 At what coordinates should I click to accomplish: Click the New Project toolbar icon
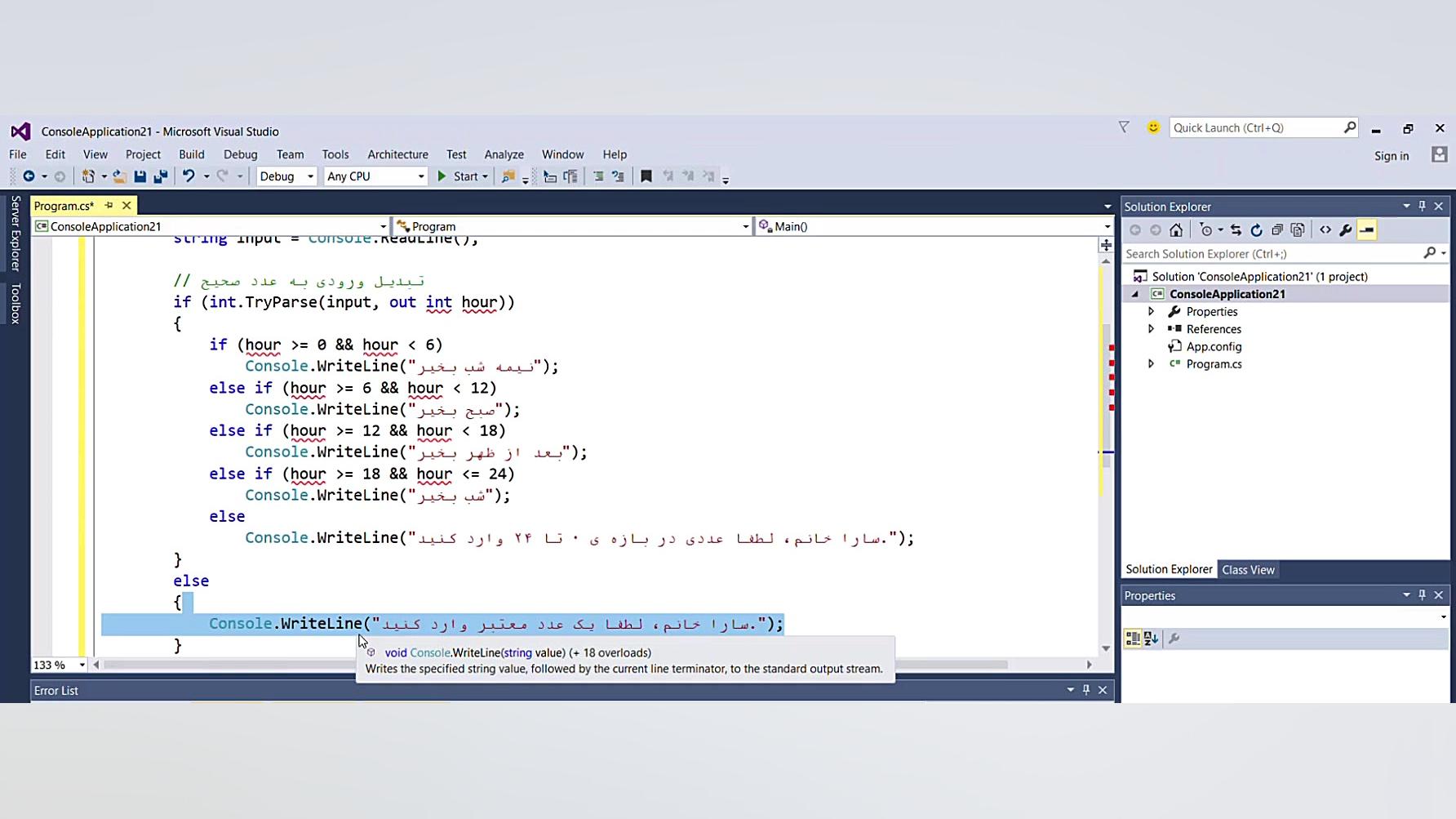coord(88,176)
